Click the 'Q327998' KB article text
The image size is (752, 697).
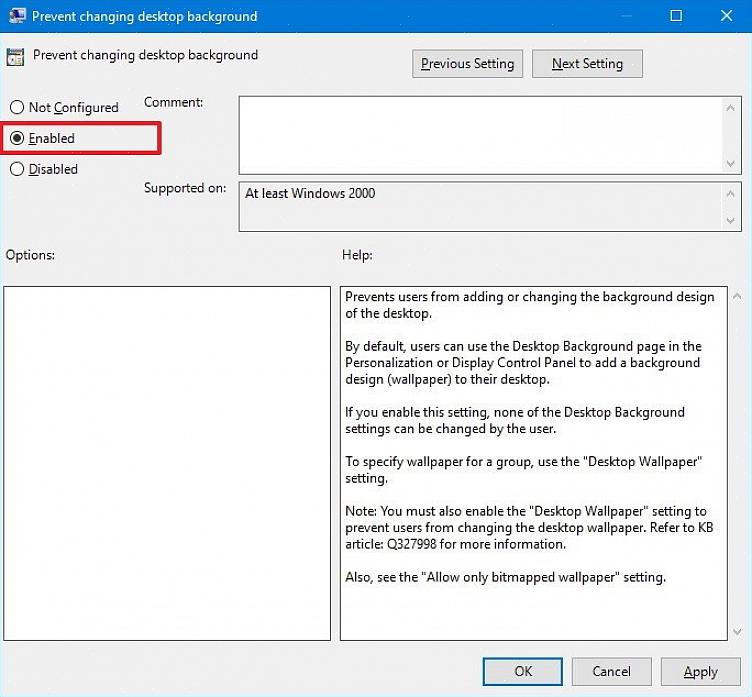click(411, 544)
